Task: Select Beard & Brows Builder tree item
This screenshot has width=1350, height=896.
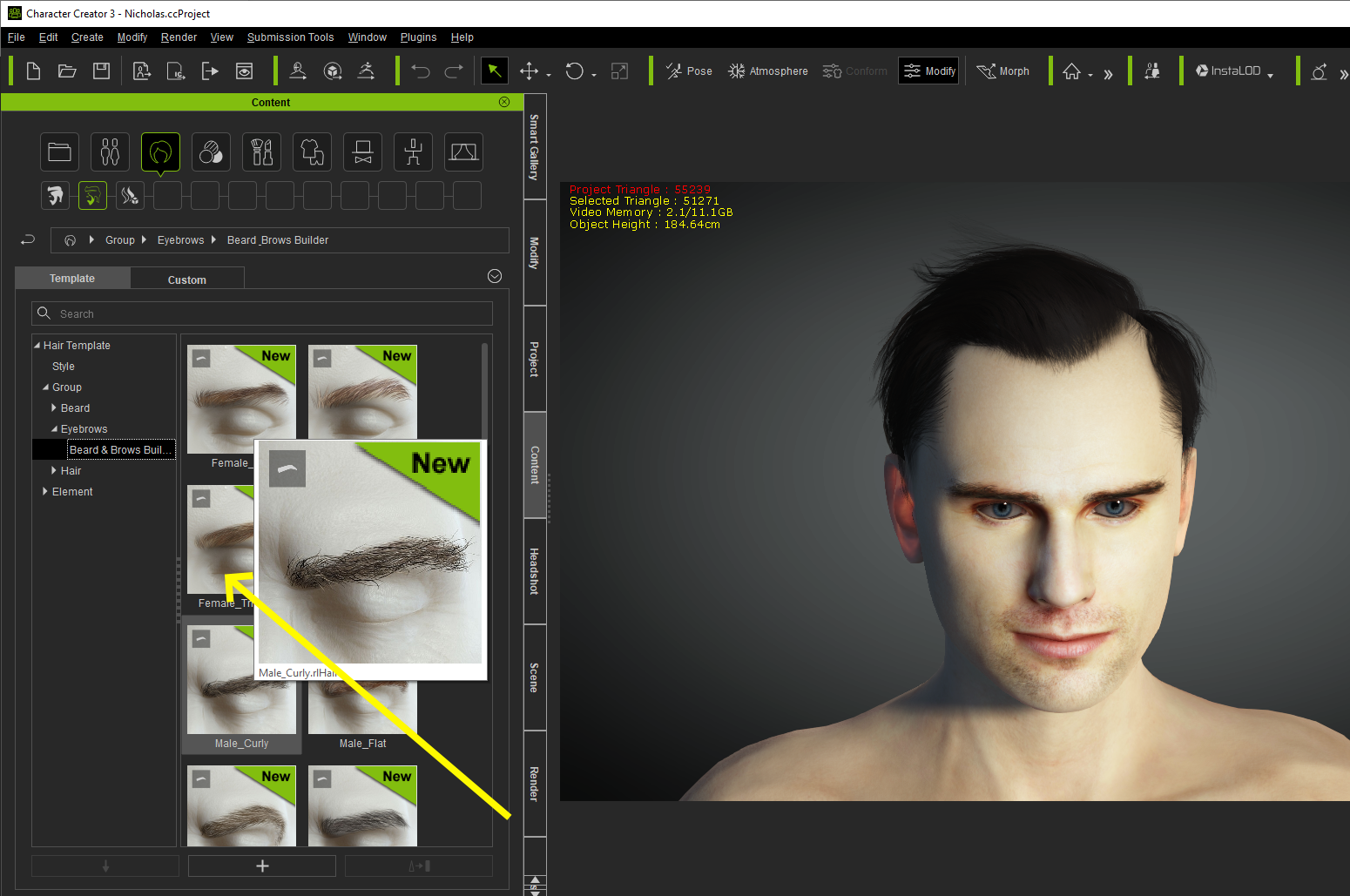Action: (x=121, y=450)
